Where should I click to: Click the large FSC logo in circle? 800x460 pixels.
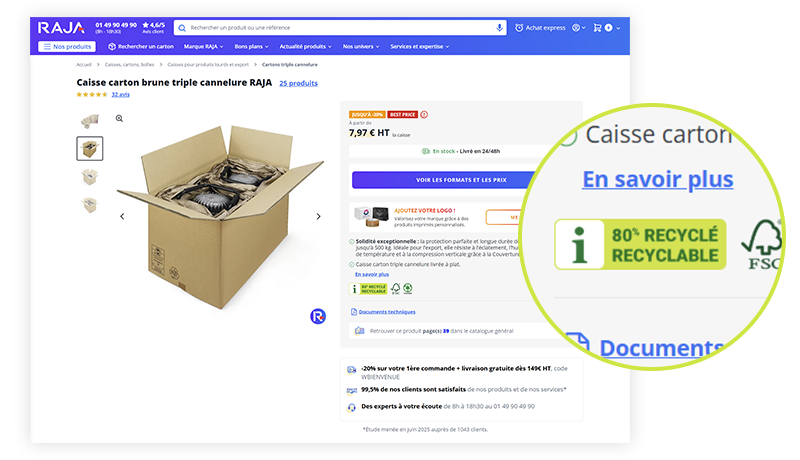coord(761,244)
